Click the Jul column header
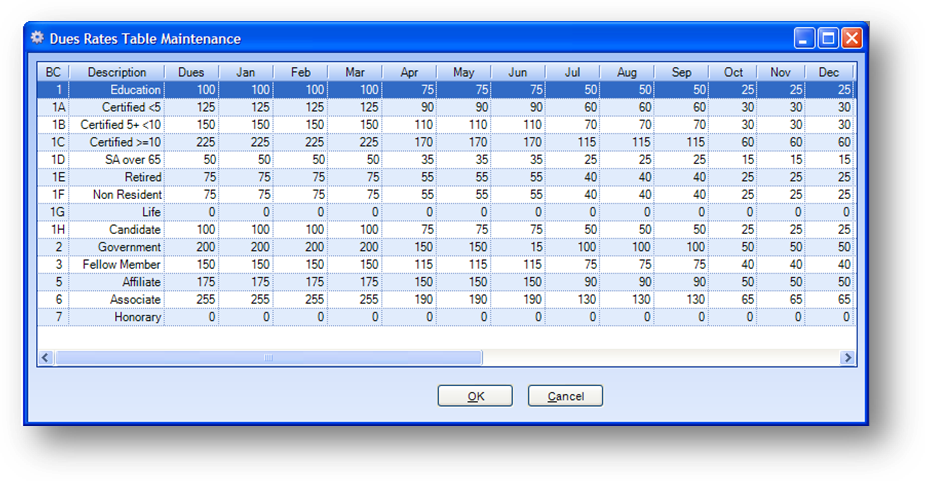 click(572, 73)
